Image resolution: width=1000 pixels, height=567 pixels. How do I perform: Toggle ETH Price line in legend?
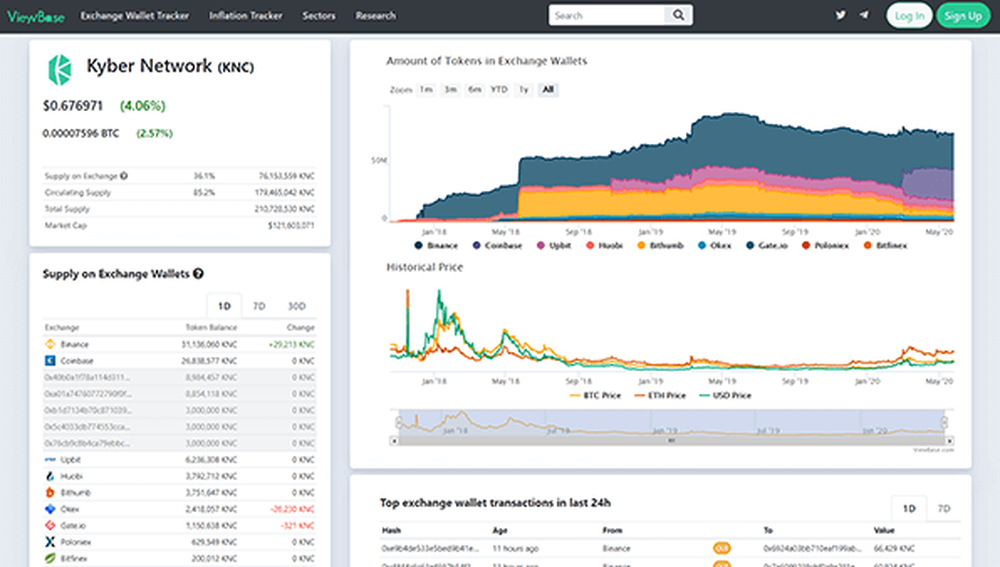(x=660, y=395)
